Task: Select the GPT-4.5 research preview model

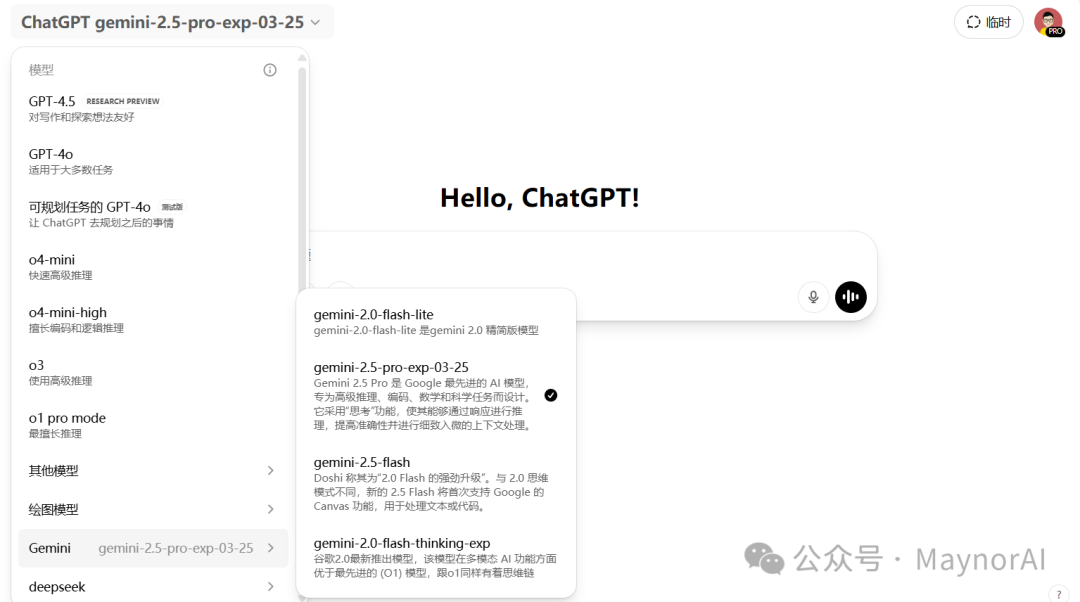Action: coord(153,108)
